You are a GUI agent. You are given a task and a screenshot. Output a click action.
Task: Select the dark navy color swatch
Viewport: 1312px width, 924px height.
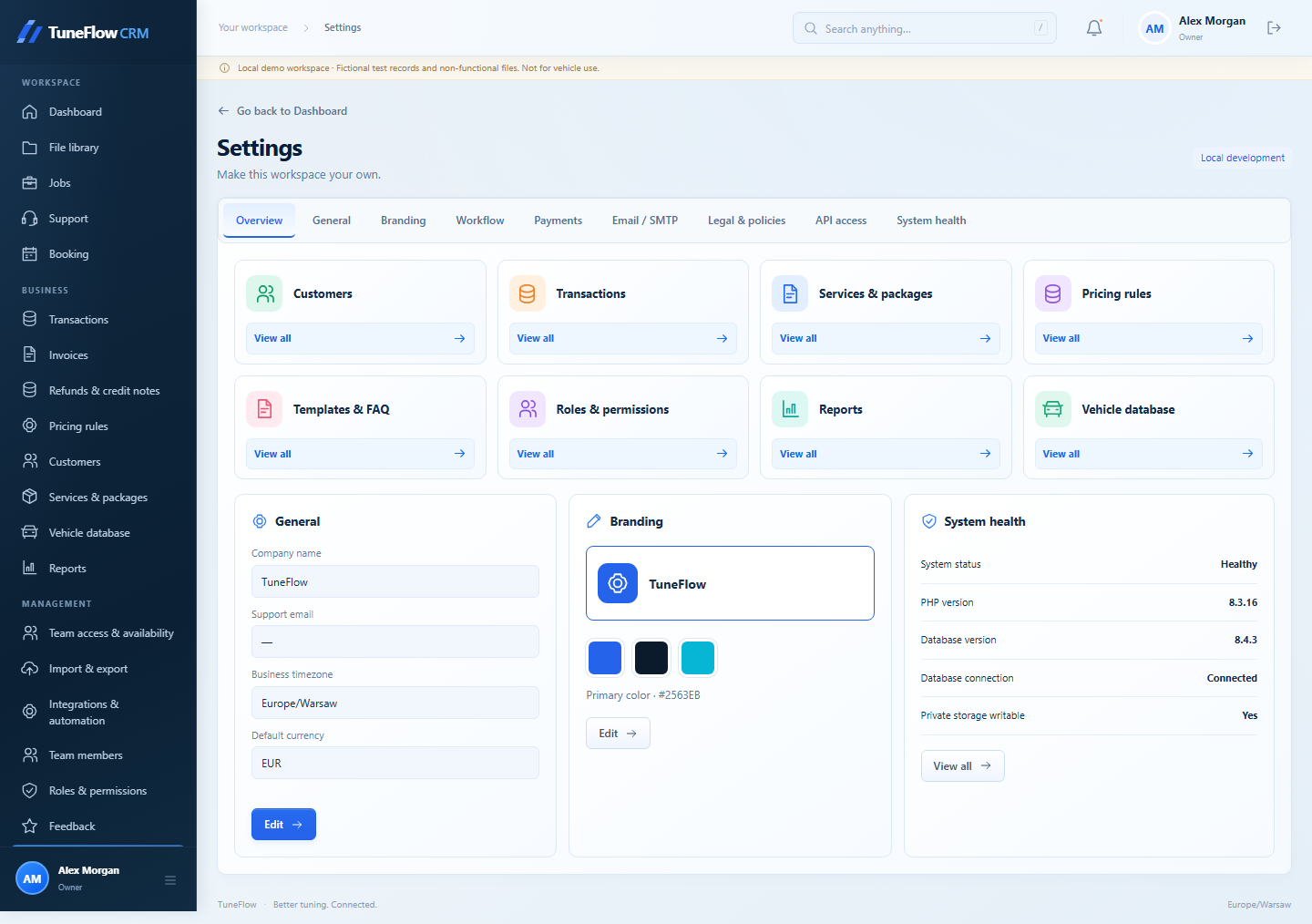(x=651, y=658)
